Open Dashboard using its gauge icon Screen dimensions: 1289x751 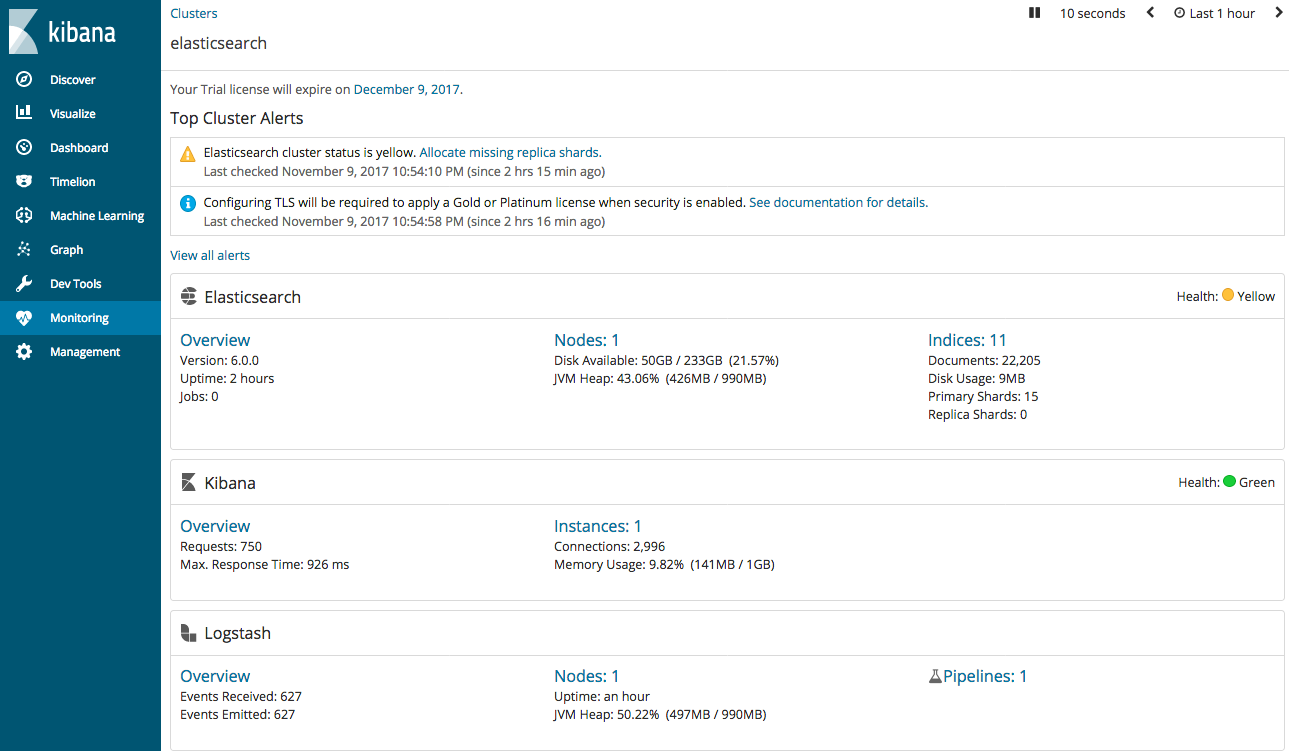point(24,148)
